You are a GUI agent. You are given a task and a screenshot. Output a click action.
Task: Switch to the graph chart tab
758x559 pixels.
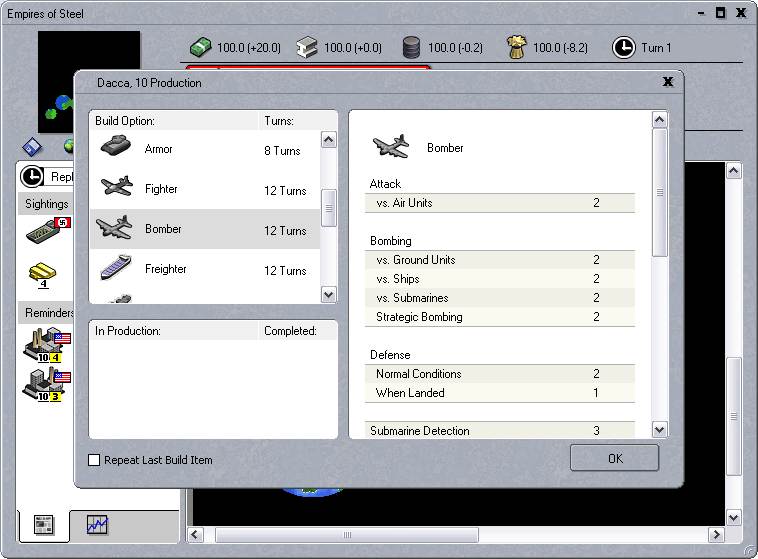pyautogui.click(x=97, y=524)
